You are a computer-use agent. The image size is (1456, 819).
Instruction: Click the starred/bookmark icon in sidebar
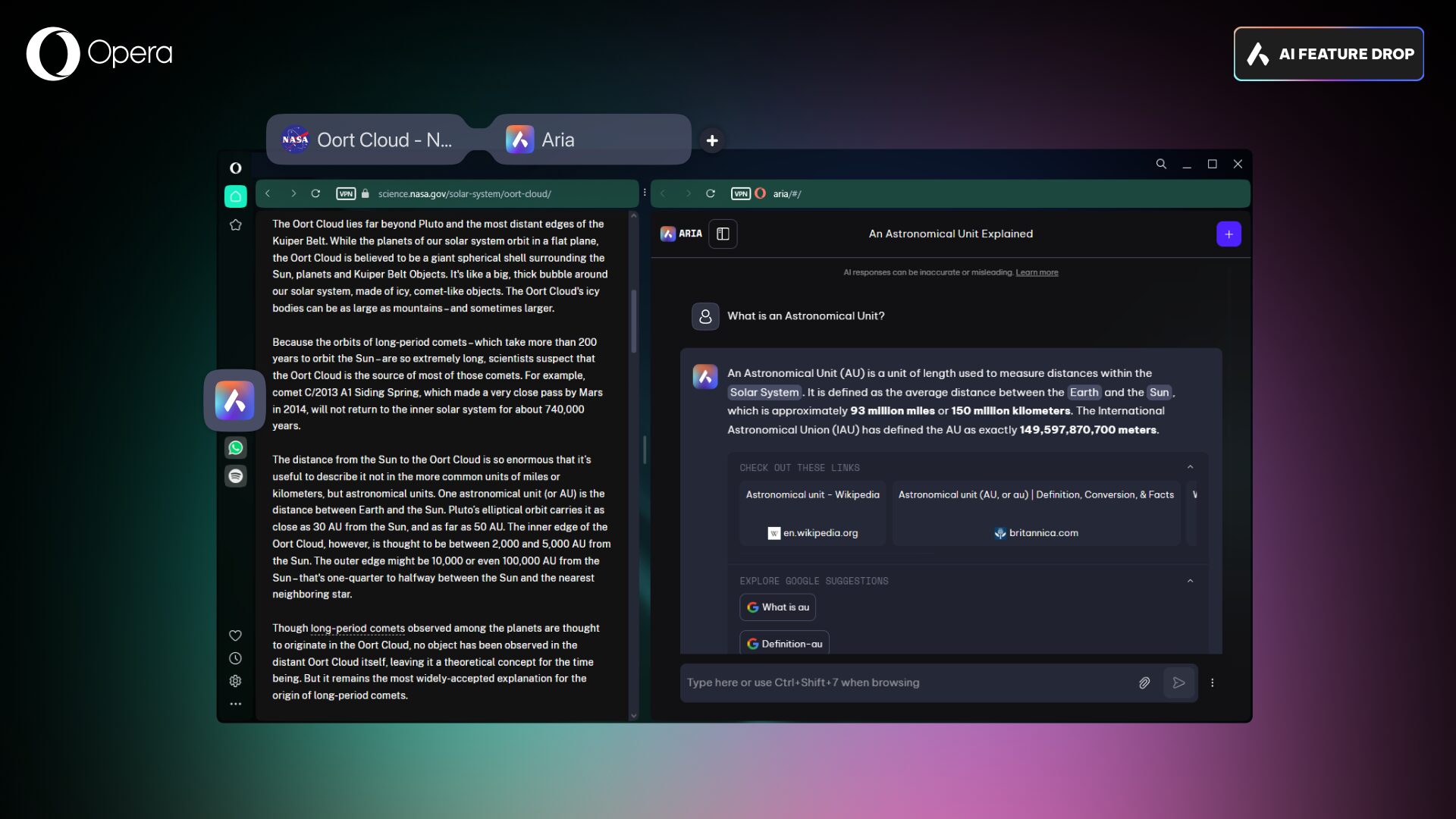[x=235, y=225]
